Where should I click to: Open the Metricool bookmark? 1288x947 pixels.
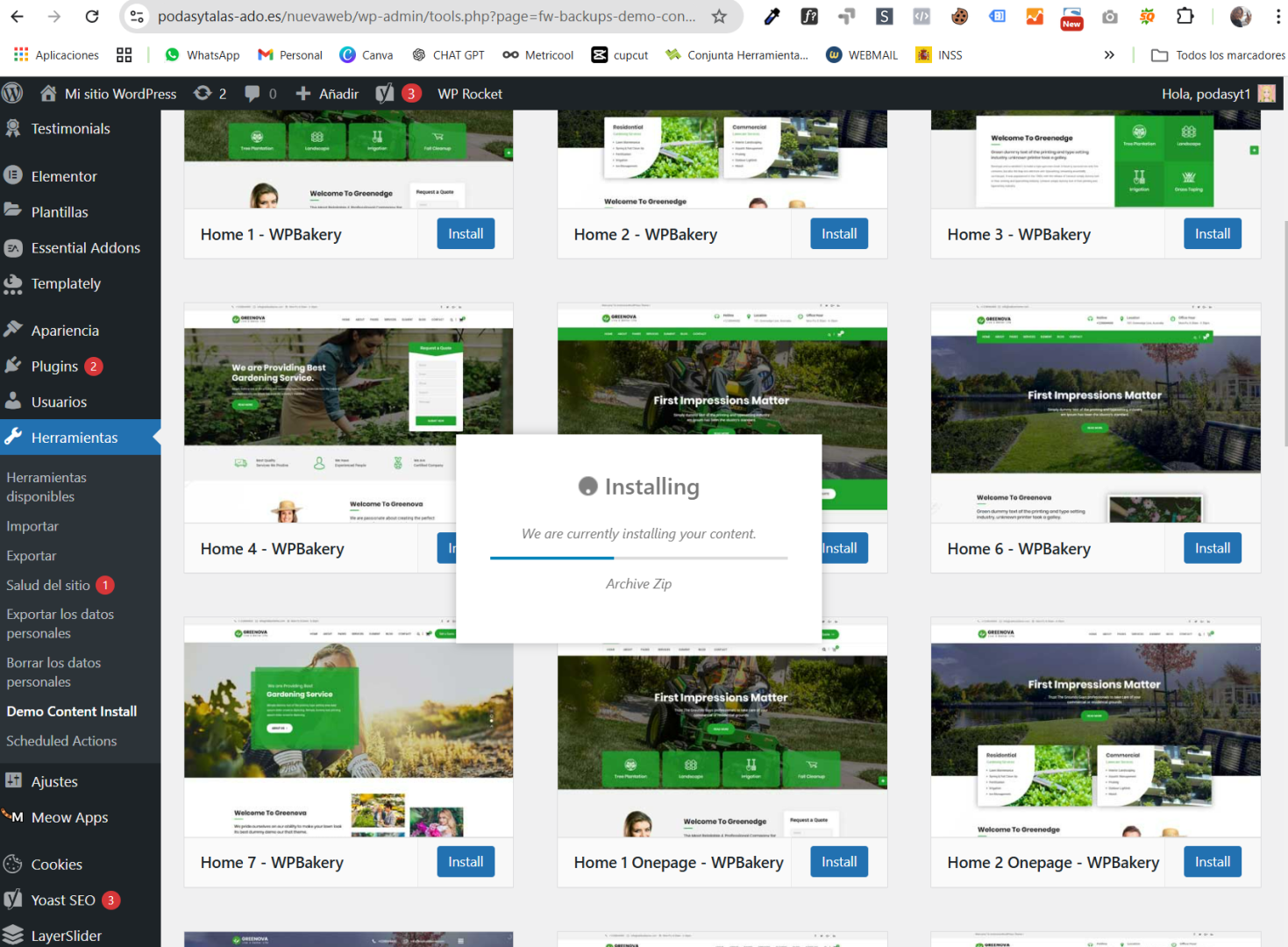[538, 54]
